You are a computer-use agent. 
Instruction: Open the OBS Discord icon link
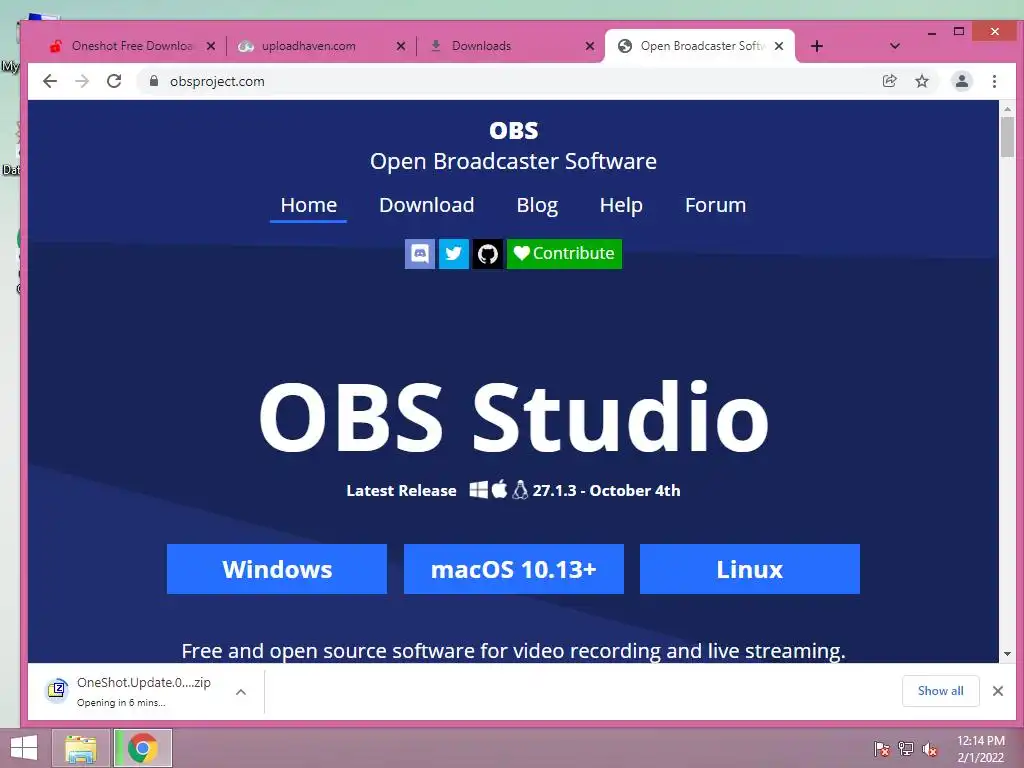[419, 253]
